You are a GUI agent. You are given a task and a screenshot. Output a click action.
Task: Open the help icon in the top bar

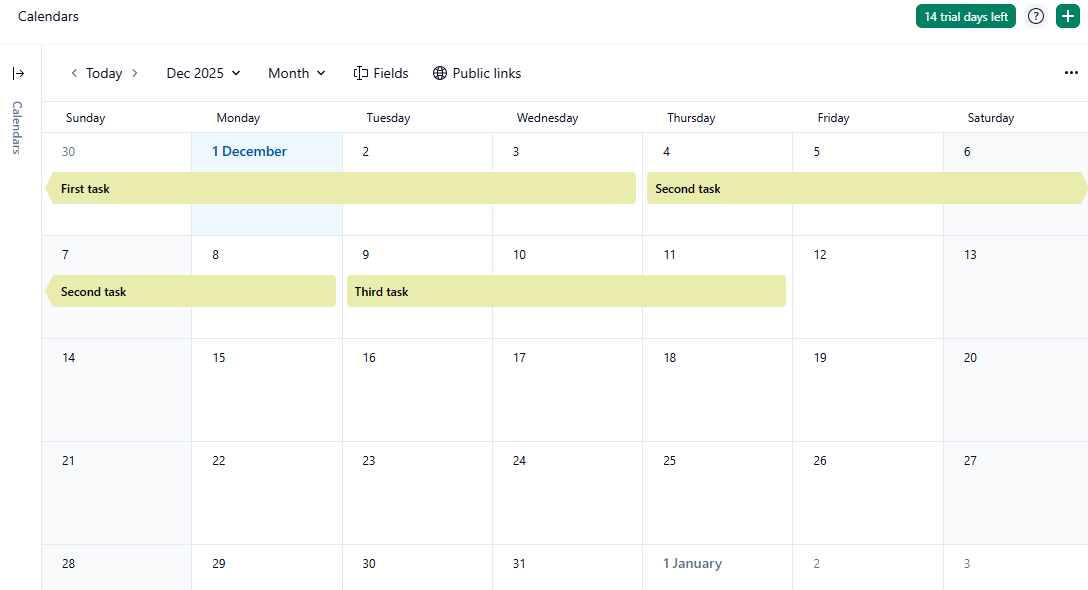tap(1035, 16)
